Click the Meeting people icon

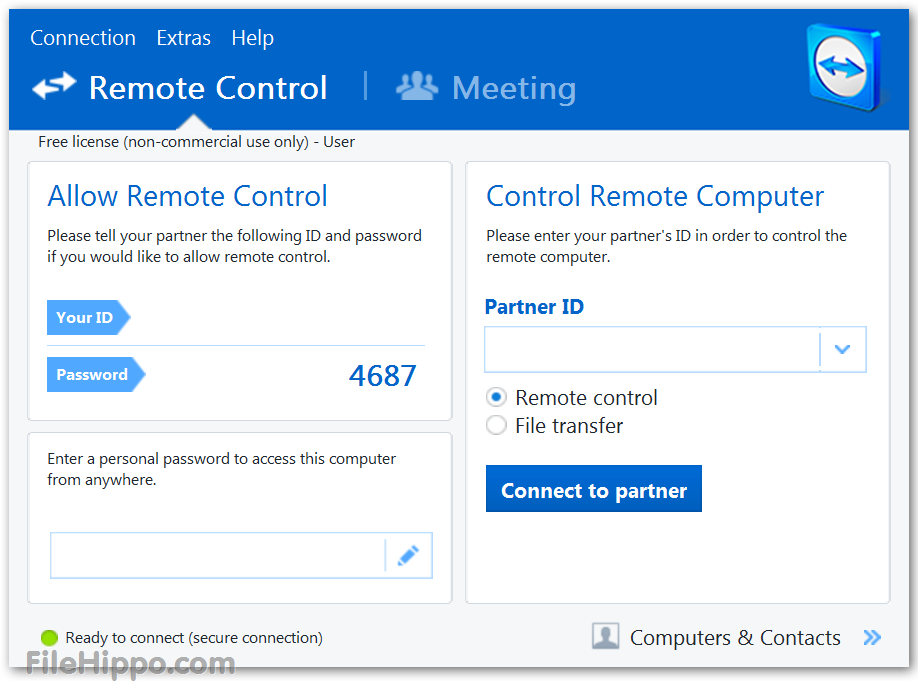click(417, 87)
